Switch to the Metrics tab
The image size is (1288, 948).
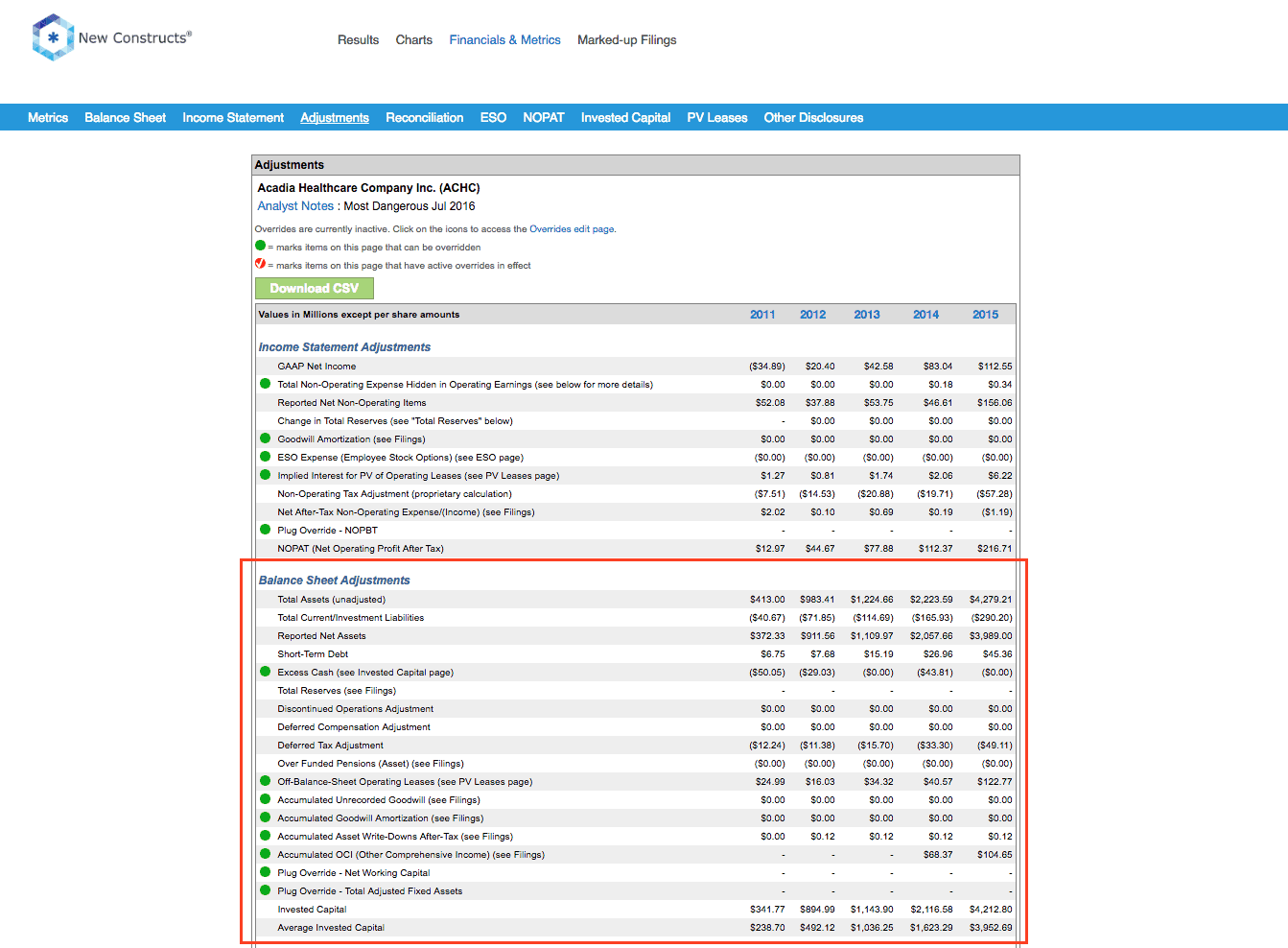point(48,118)
